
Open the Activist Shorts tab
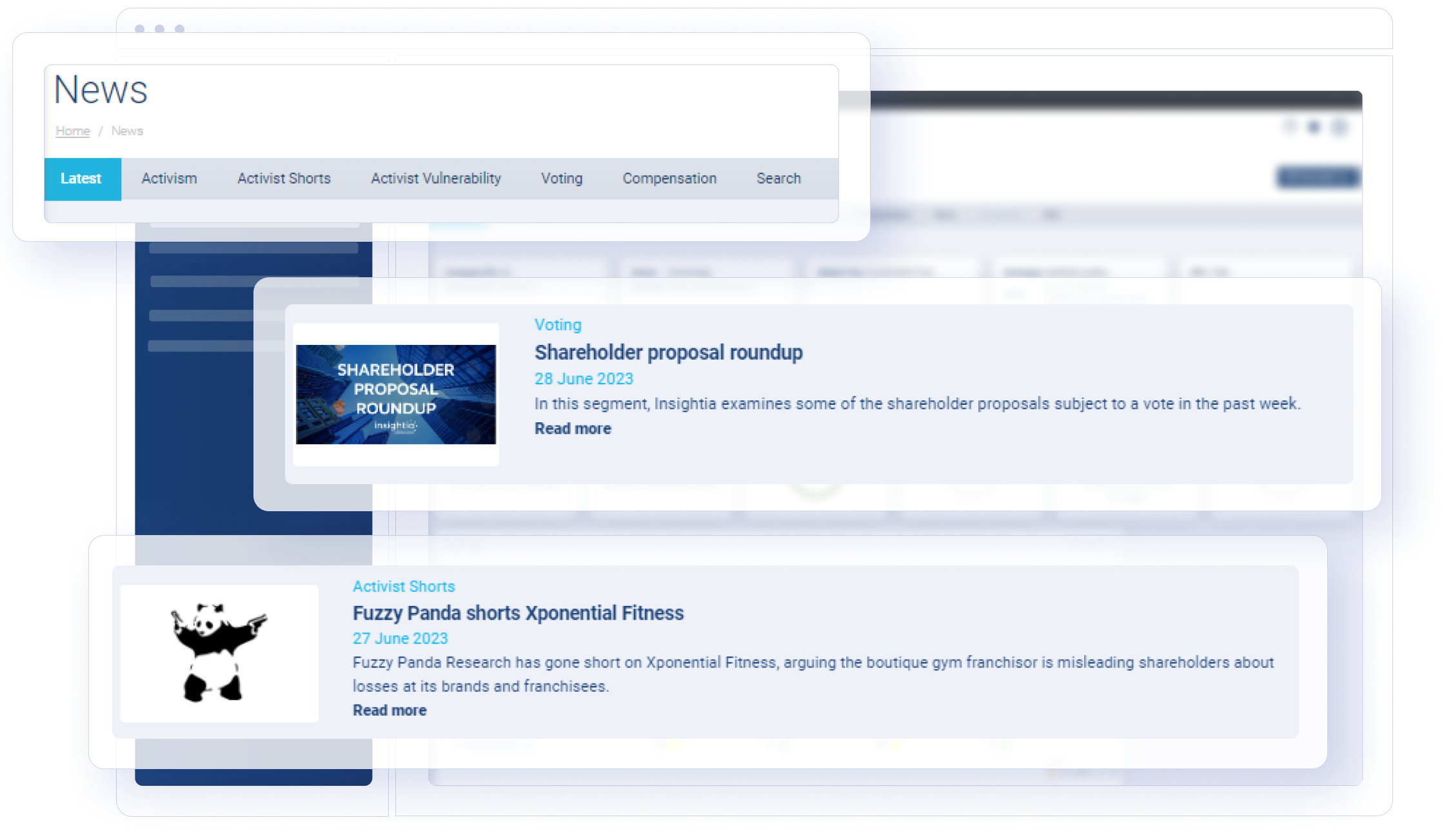tap(284, 179)
